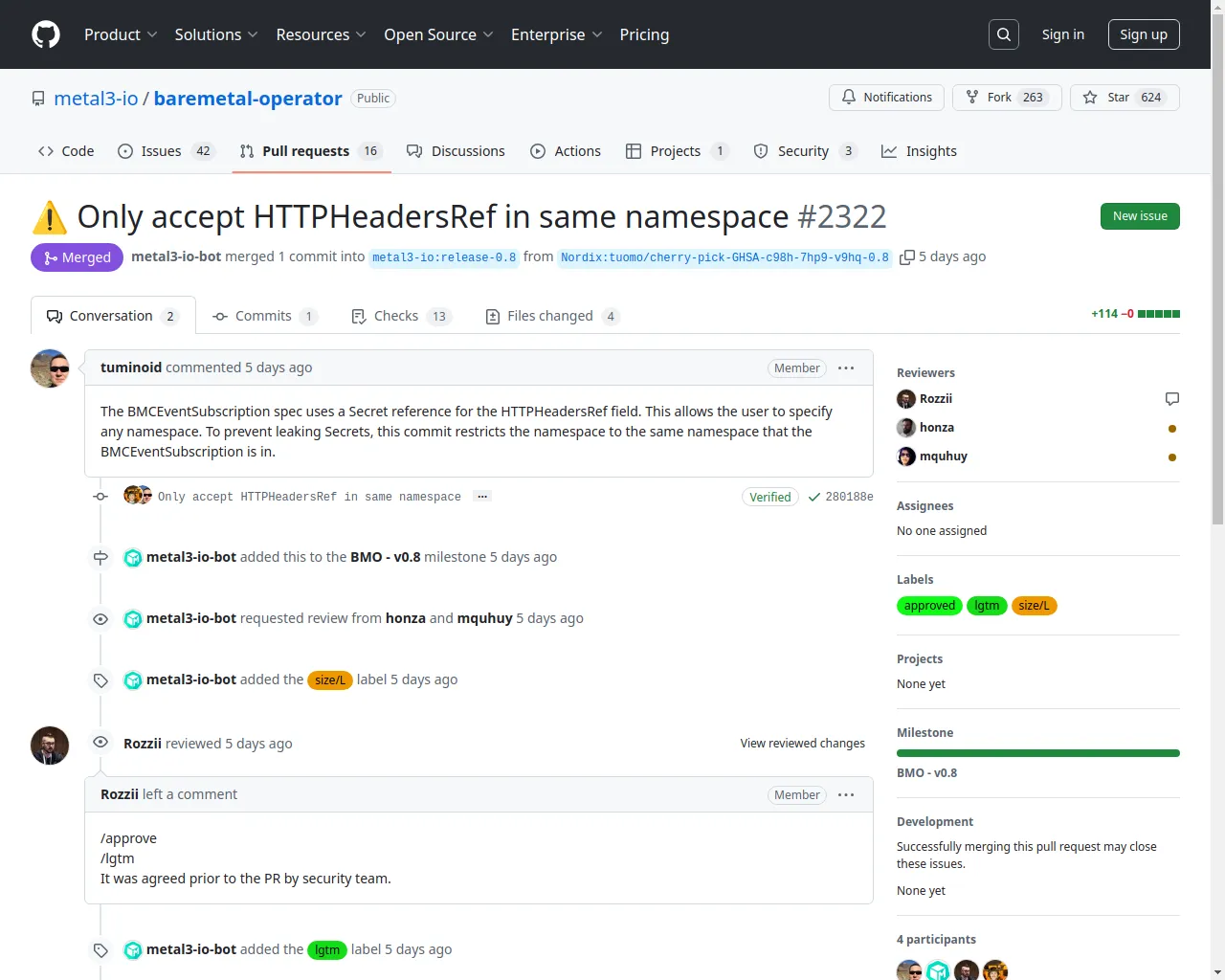The width and height of the screenshot is (1225, 980).
Task: Click View reviewed changes link
Action: coord(802,744)
